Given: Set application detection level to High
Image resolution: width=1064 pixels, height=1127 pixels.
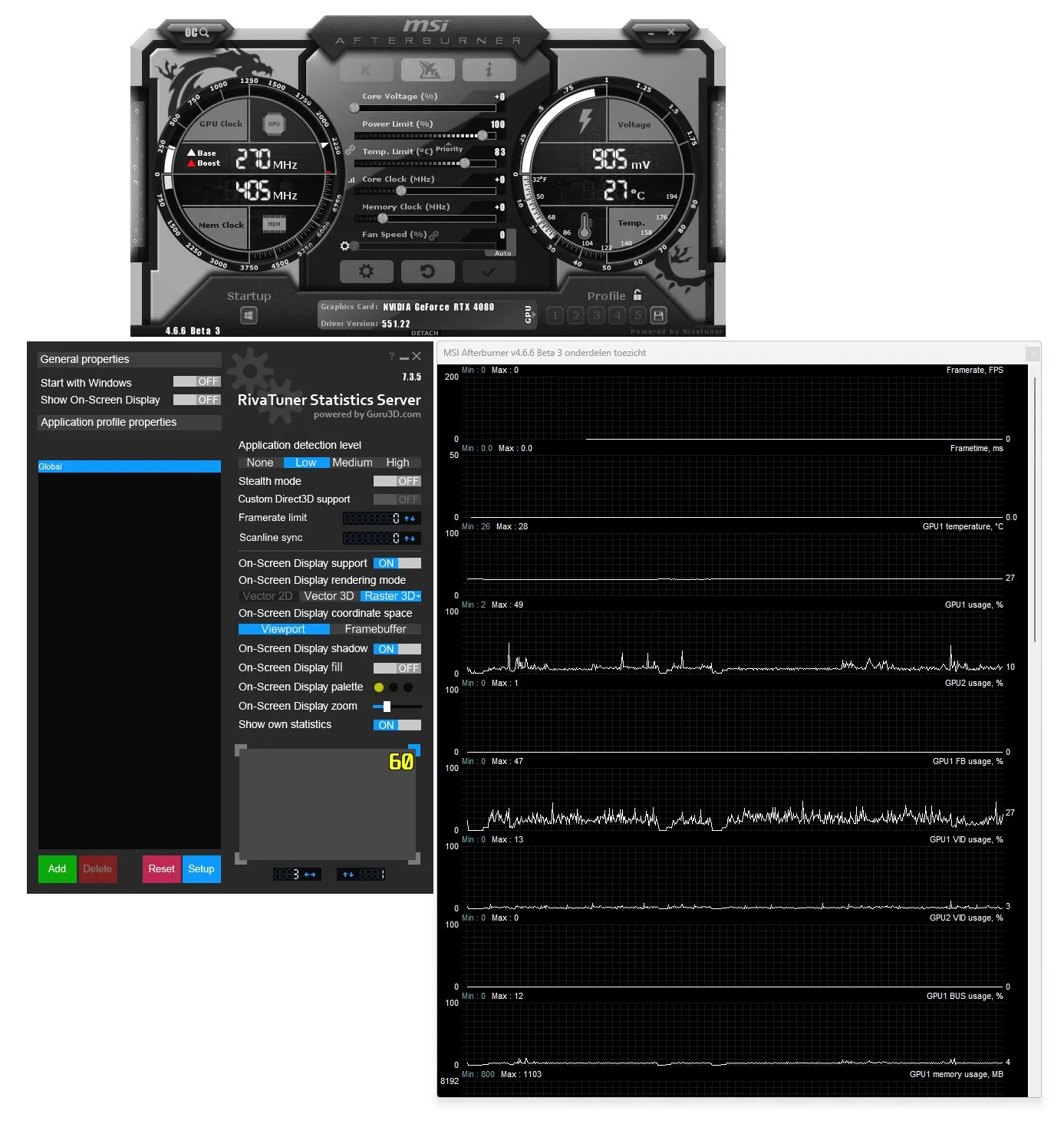Looking at the screenshot, I should [x=398, y=462].
